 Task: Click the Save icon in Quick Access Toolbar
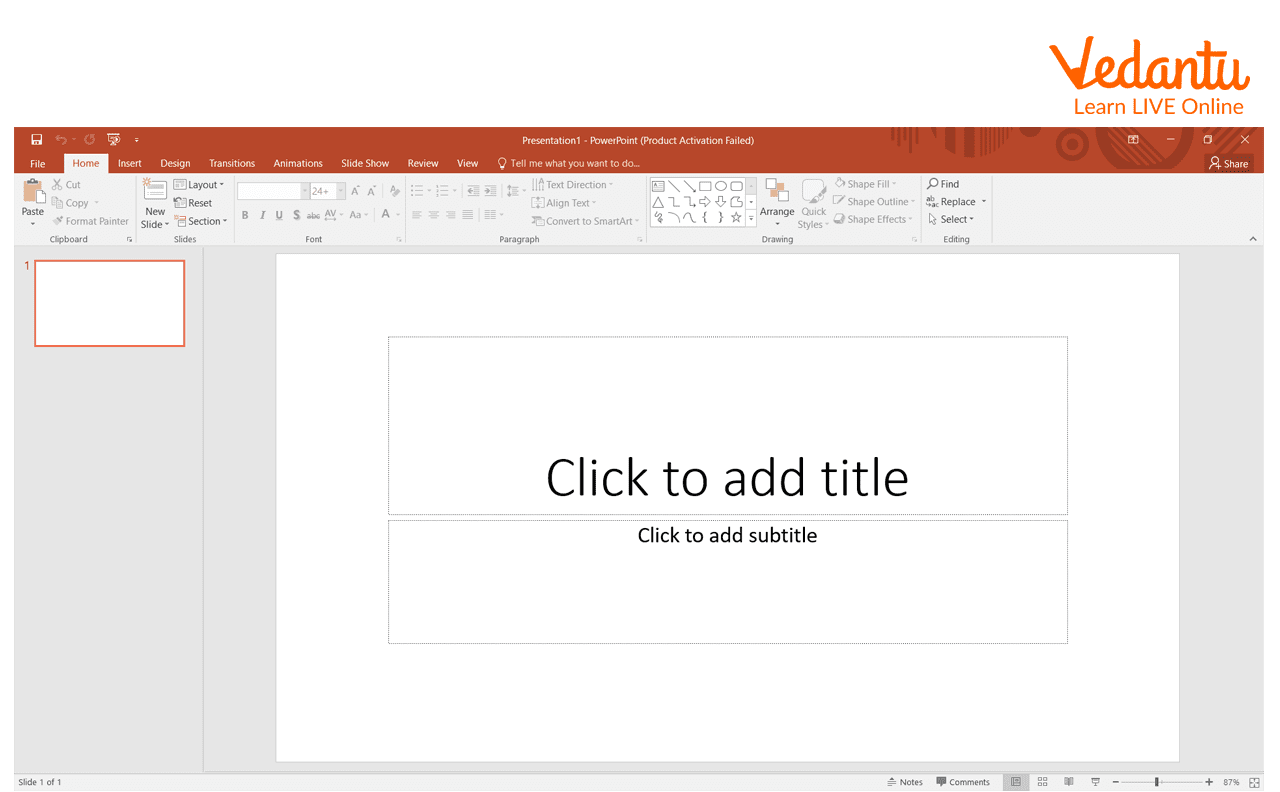pyautogui.click(x=37, y=140)
